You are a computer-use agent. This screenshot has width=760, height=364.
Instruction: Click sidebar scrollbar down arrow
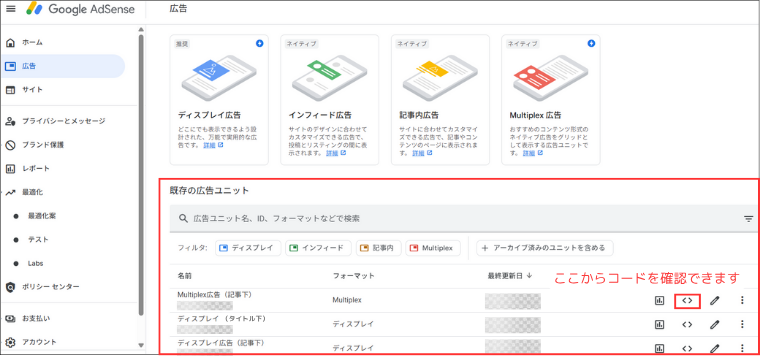pos(141,346)
